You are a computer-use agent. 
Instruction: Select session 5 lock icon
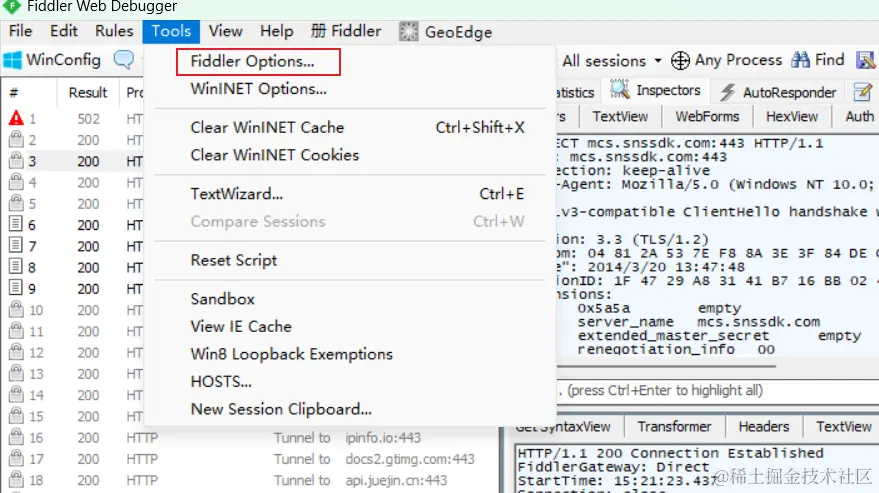(16, 203)
